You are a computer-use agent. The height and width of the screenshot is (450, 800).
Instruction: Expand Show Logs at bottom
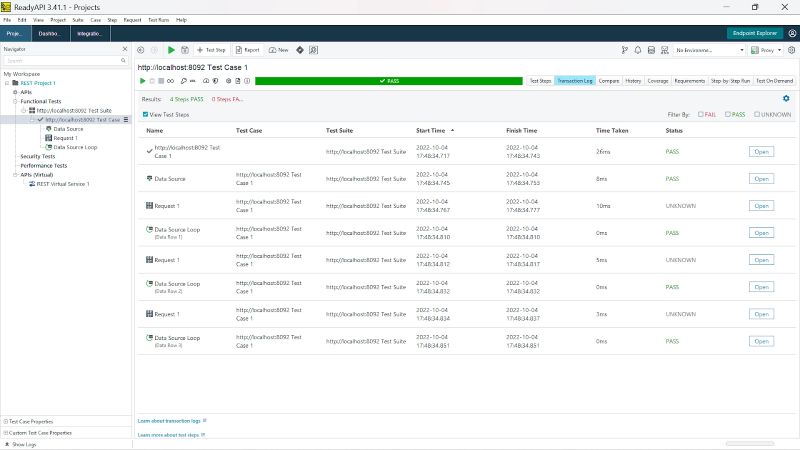click(x=21, y=444)
